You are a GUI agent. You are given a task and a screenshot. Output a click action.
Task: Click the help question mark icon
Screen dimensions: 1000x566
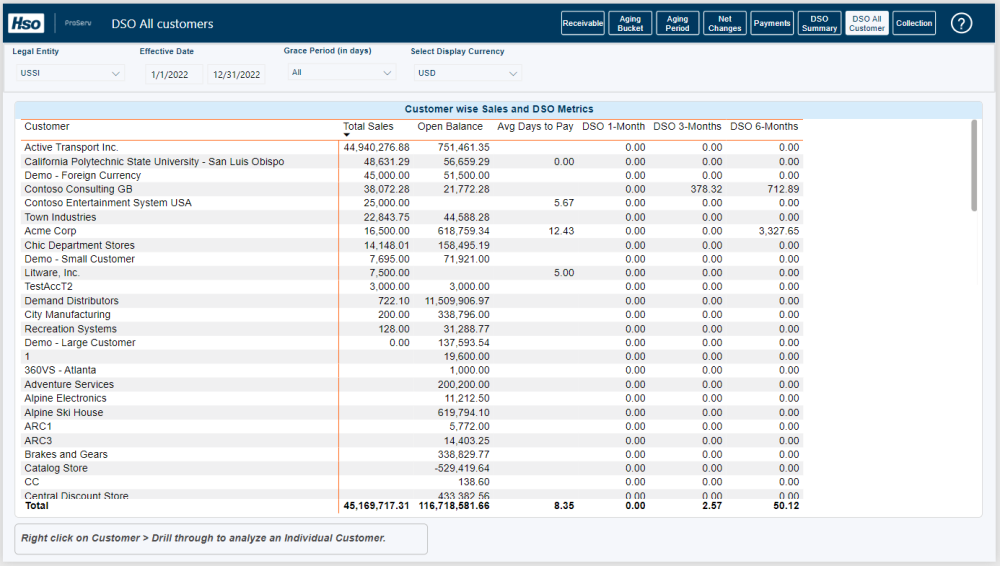click(961, 23)
